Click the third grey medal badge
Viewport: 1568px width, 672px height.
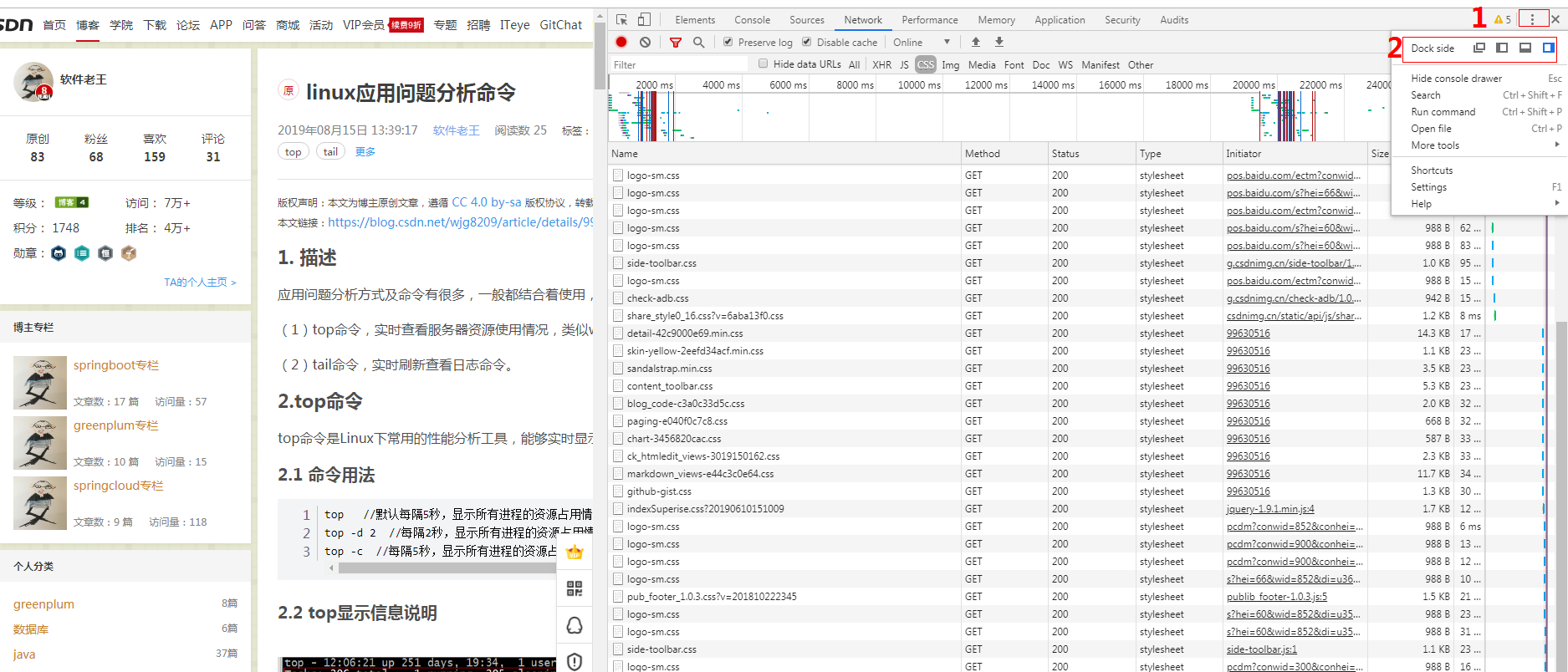pos(105,253)
